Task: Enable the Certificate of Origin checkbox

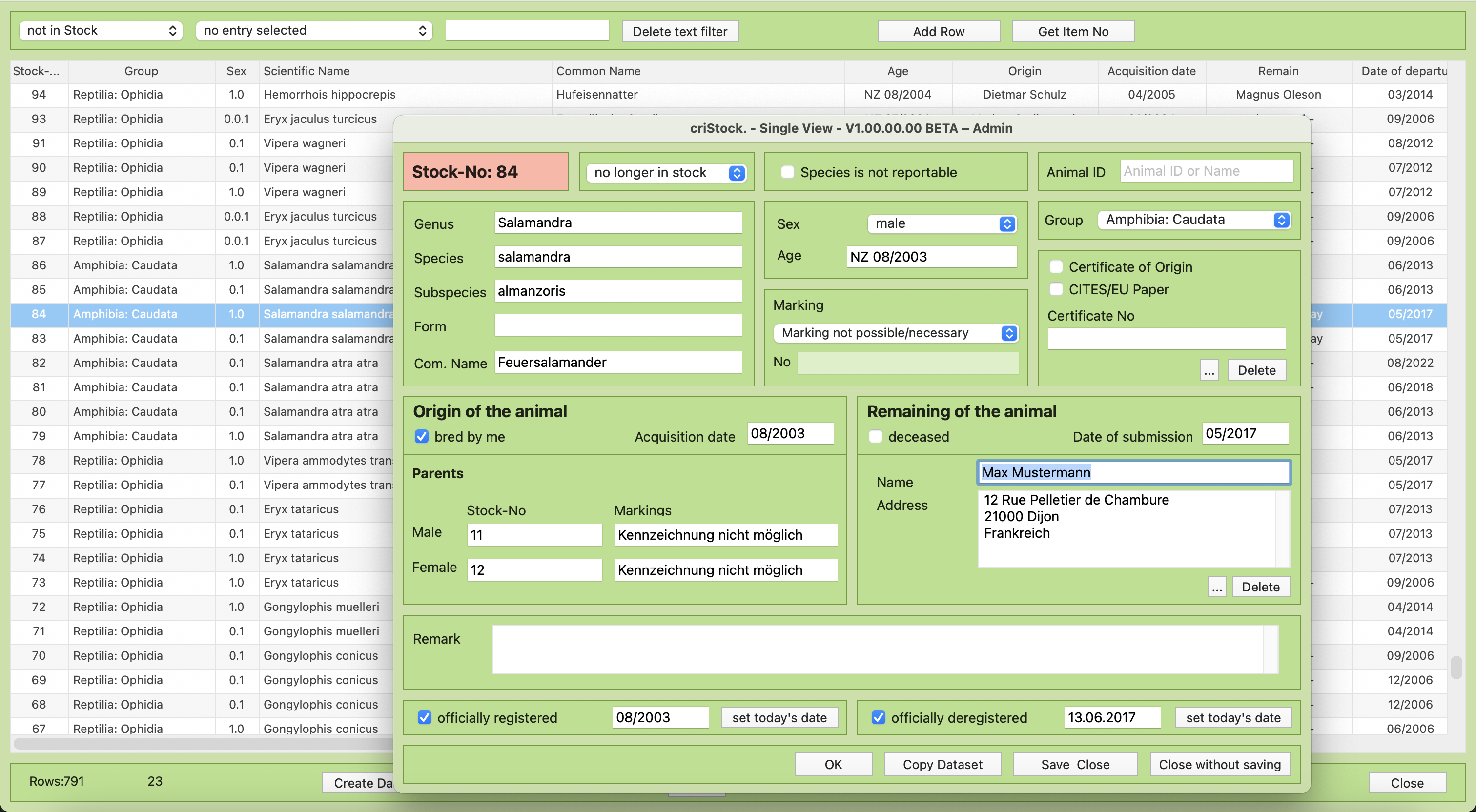Action: coord(1056,267)
